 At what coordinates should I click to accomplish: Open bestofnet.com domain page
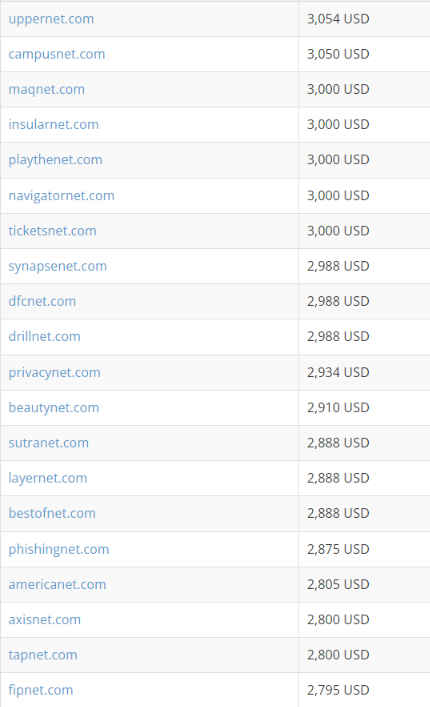(52, 513)
